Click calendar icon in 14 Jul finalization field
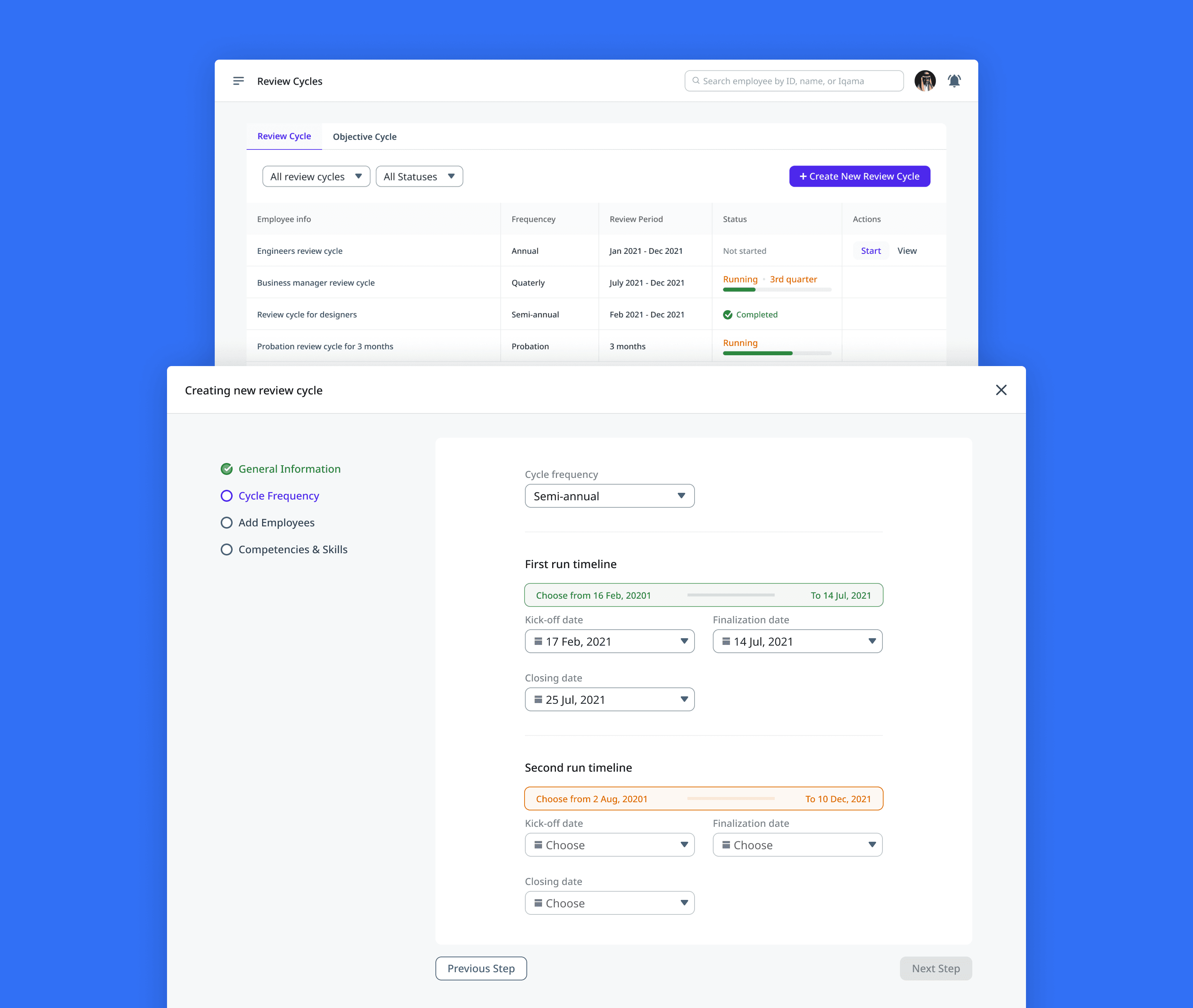 [725, 641]
